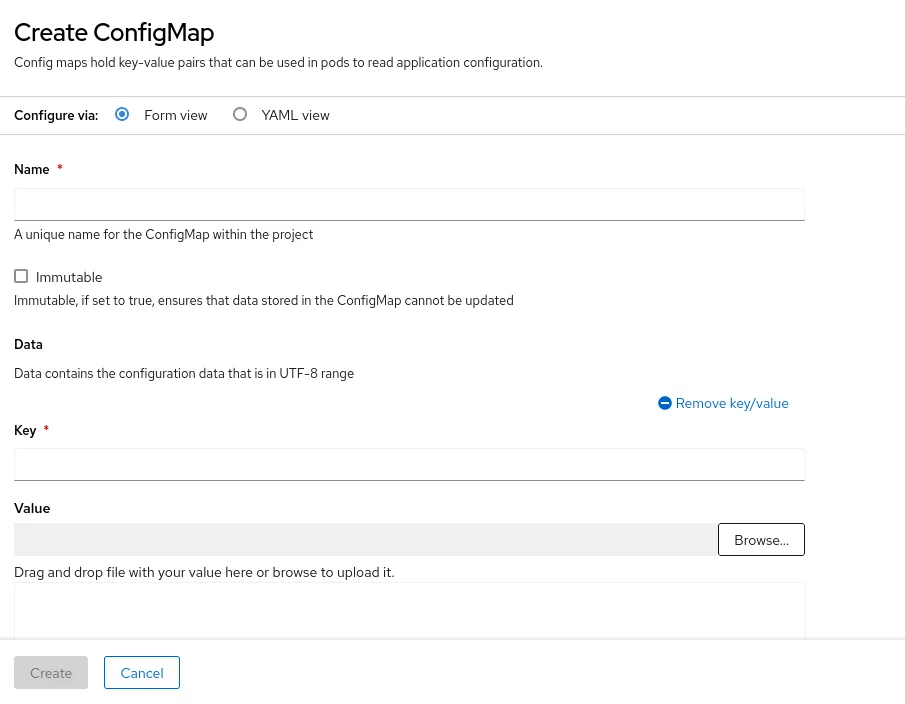Screen dimensions: 905x704
Task: Switch to YAML view radio option
Action: (x=240, y=114)
